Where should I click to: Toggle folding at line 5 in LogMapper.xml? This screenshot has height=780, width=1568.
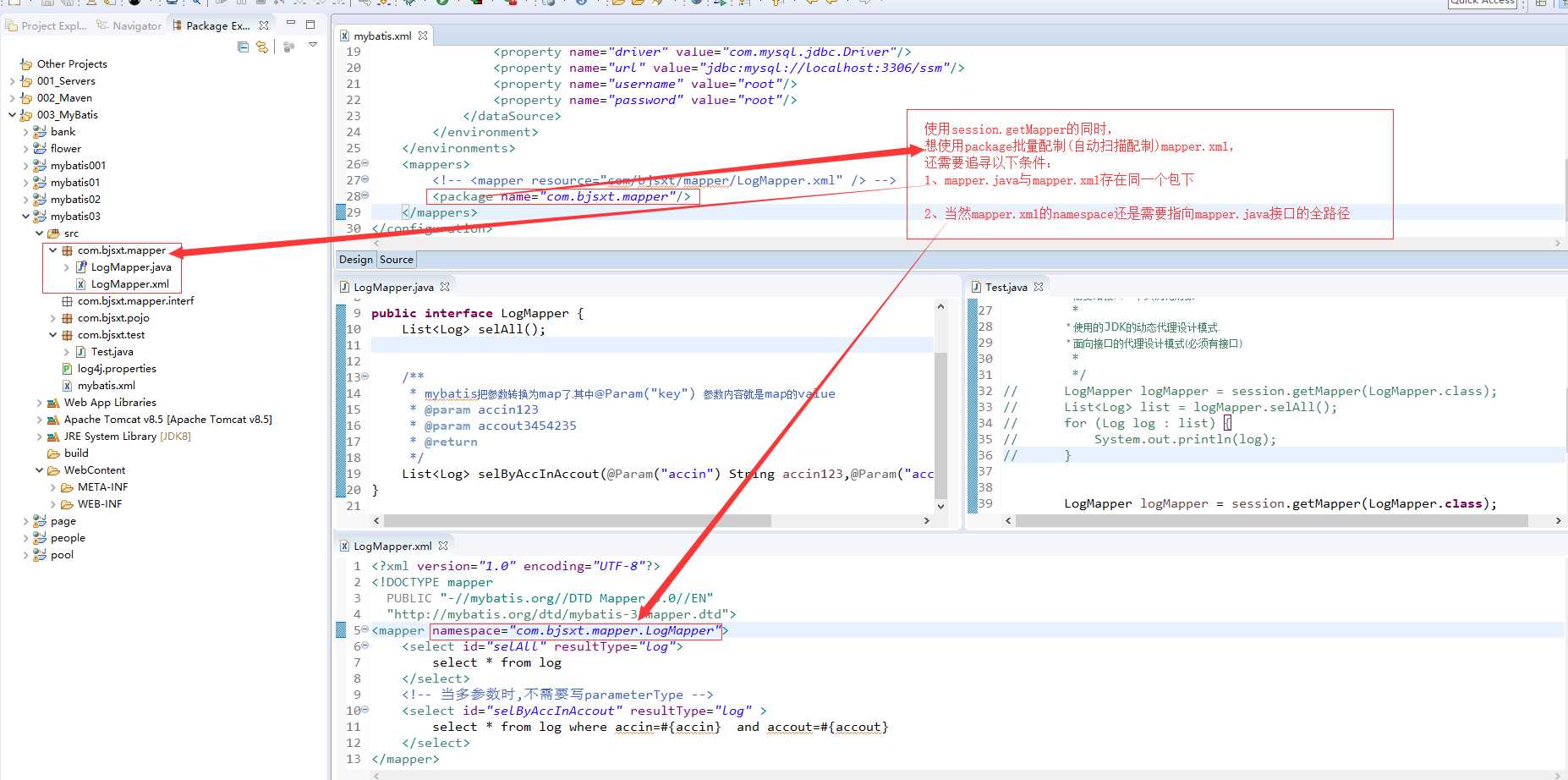365,629
